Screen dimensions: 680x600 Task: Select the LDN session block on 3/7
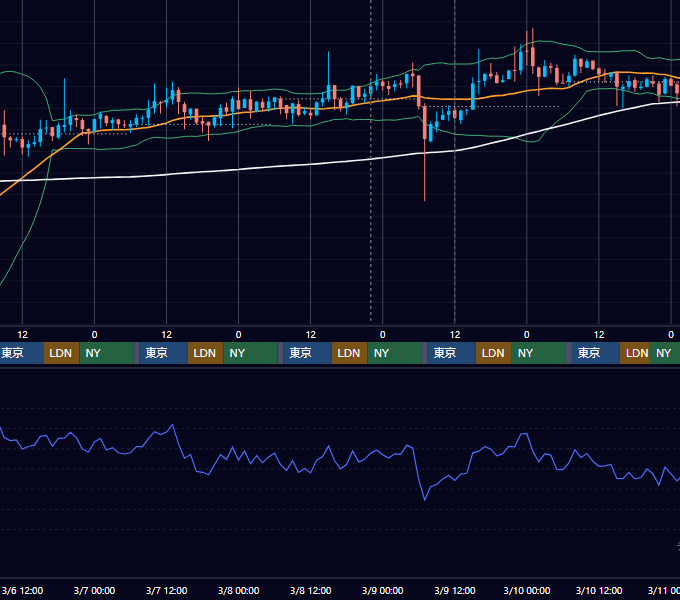click(x=205, y=353)
